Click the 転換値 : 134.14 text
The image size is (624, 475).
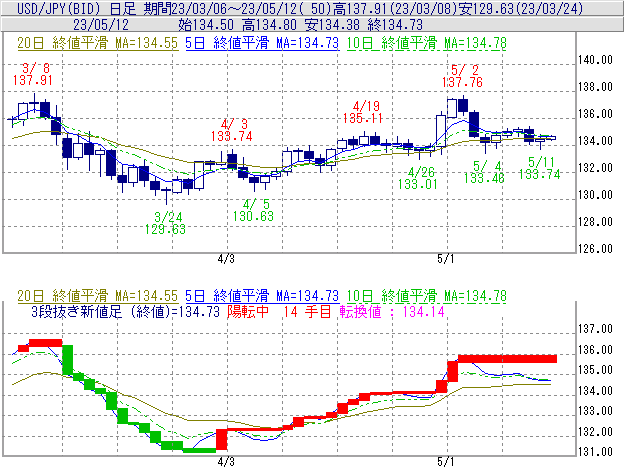click(392, 311)
